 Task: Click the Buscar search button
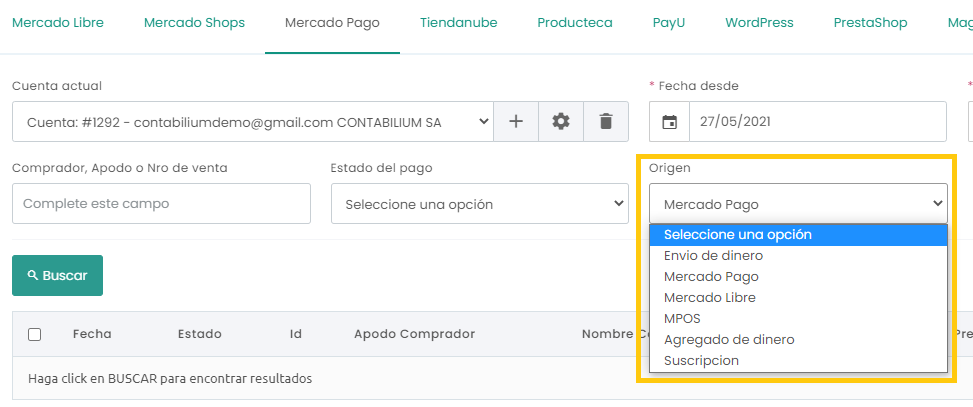58,275
